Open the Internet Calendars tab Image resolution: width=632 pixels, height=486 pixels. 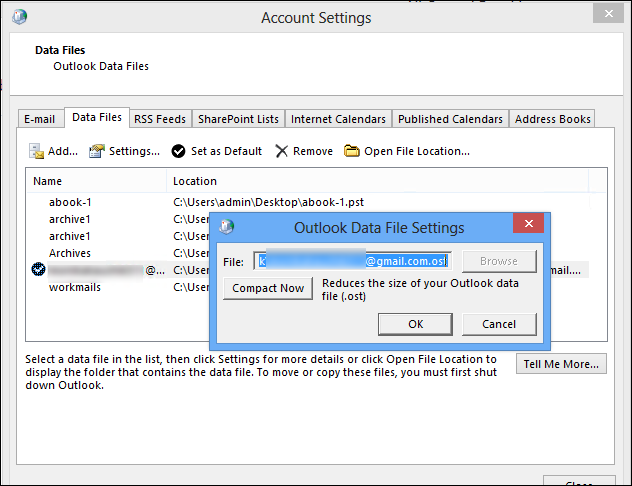point(338,119)
